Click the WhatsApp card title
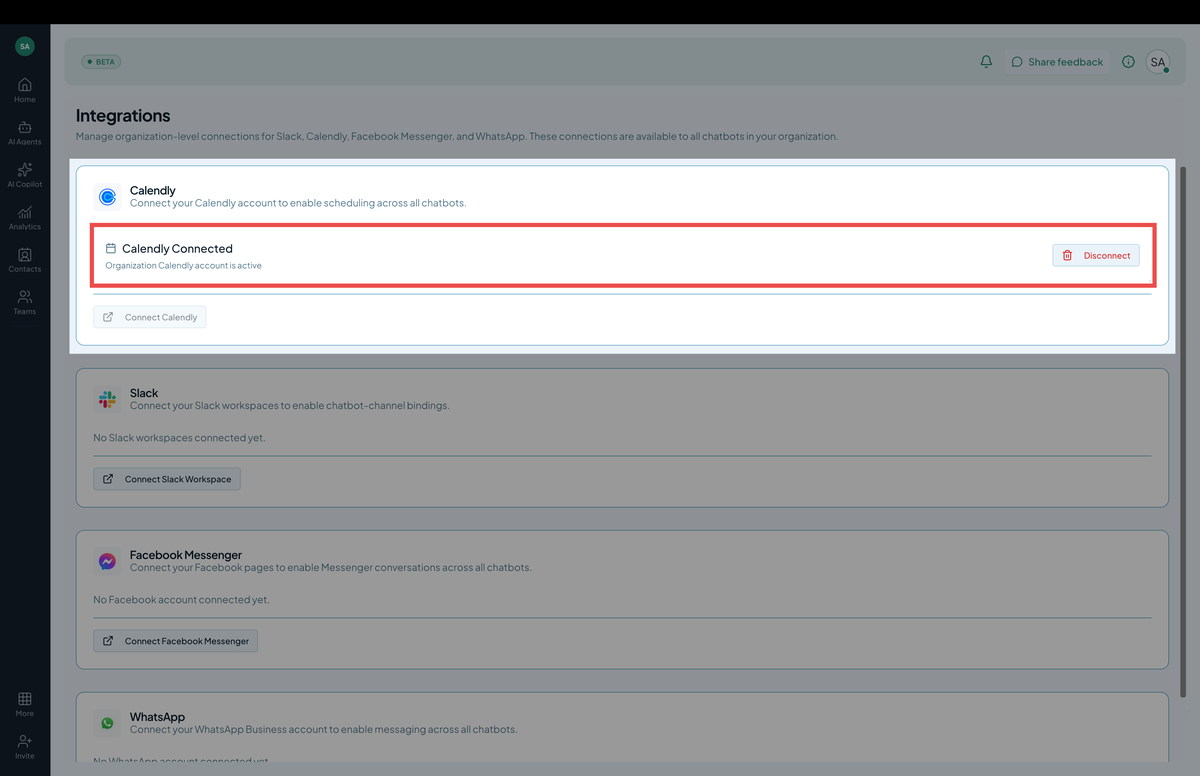Image resolution: width=1200 pixels, height=776 pixels. click(157, 717)
